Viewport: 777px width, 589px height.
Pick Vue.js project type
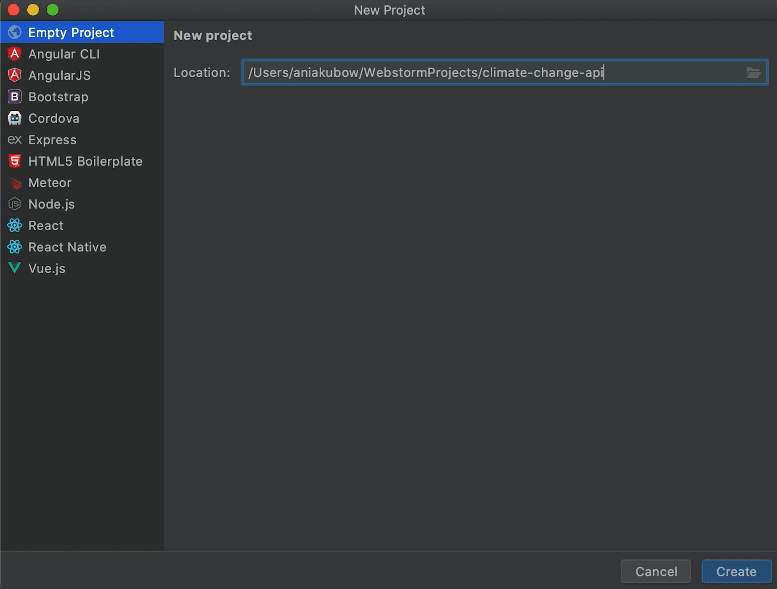(47, 268)
